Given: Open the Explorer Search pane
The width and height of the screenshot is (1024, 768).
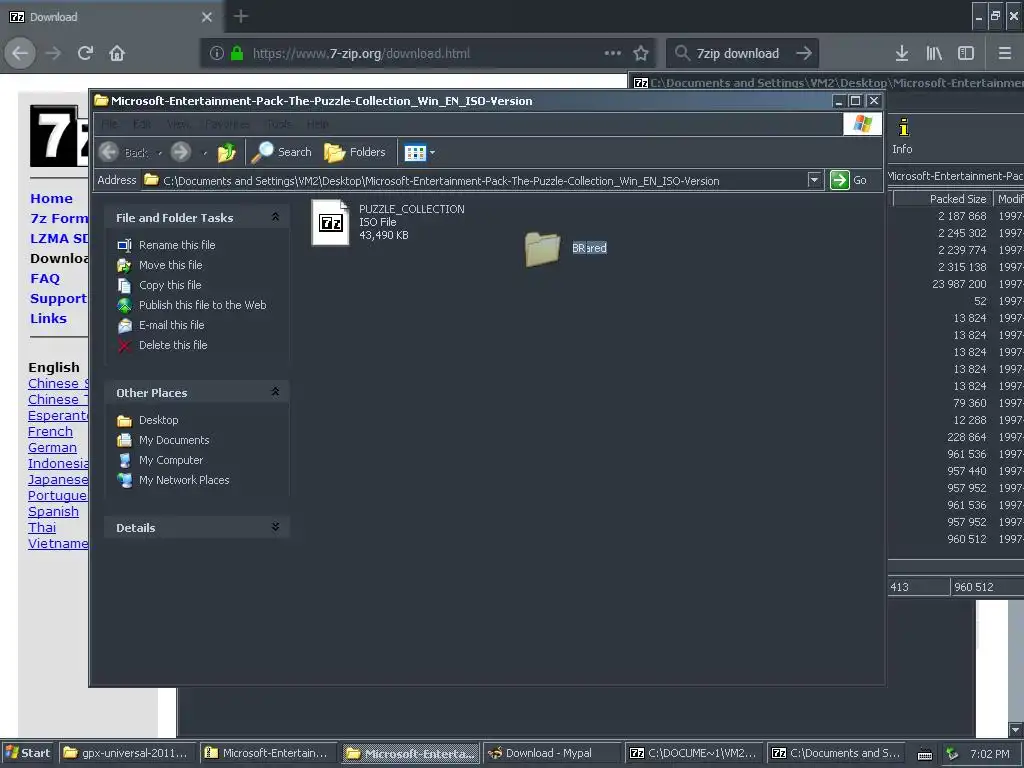Looking at the screenshot, I should point(281,152).
